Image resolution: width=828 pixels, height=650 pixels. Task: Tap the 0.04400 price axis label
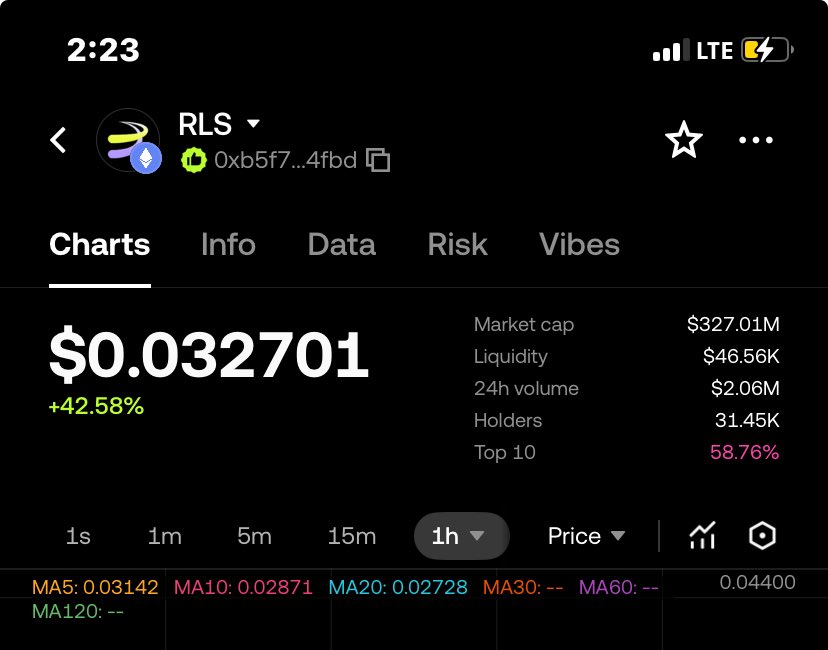click(x=757, y=582)
